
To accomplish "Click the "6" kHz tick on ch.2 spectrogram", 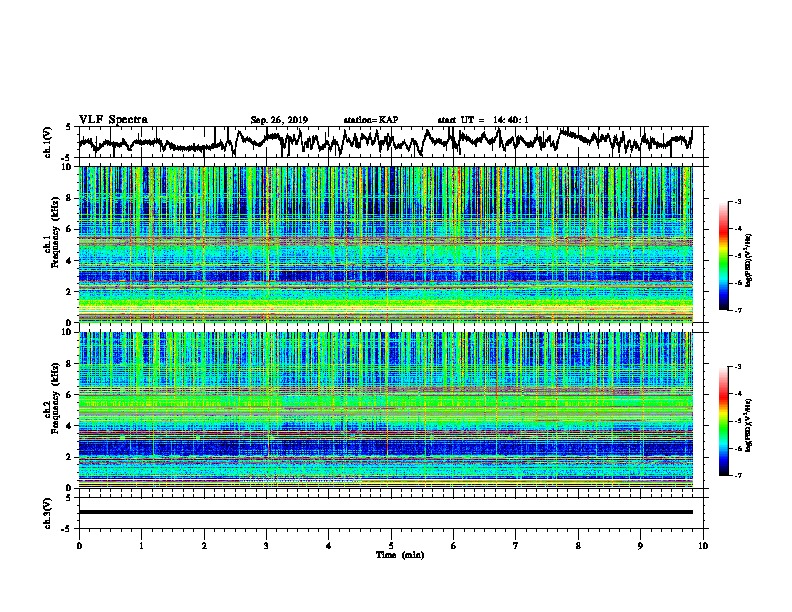I will pos(70,395).
